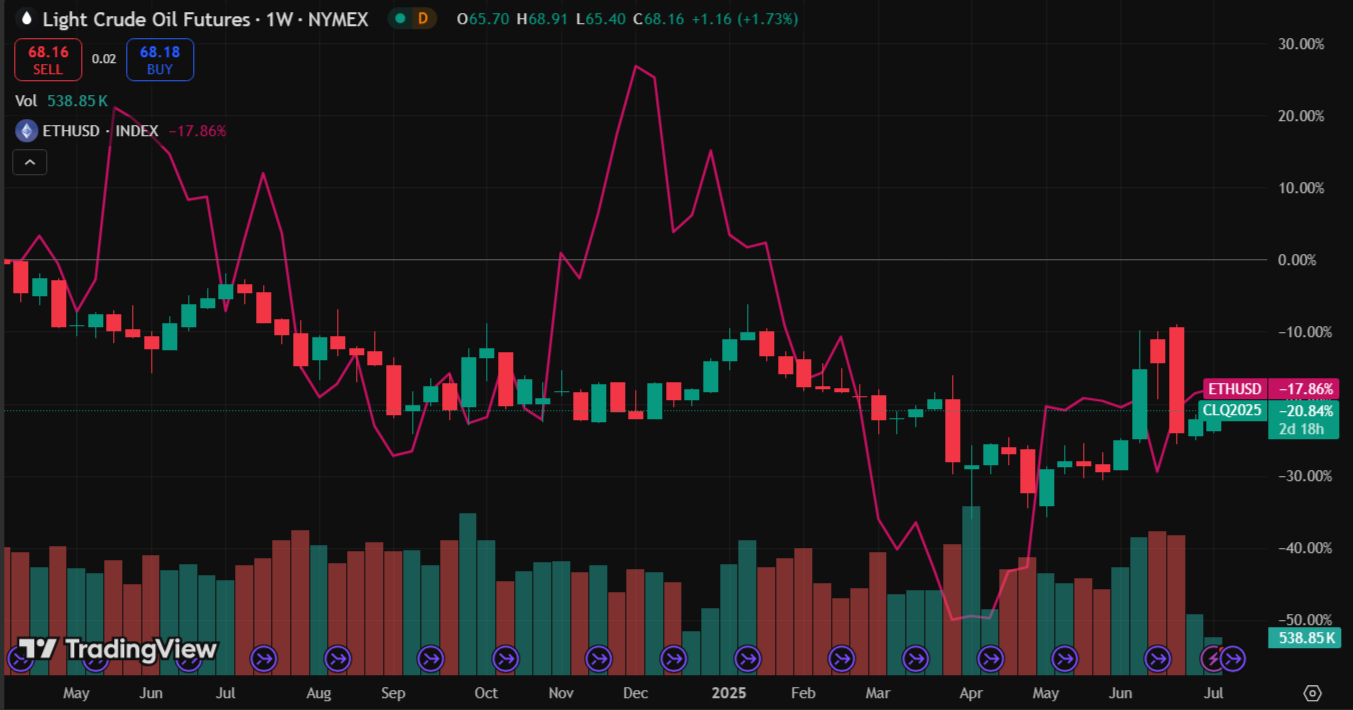
Task: Click the arrow marker right of the lightning-bolt marker
Action: click(1233, 658)
